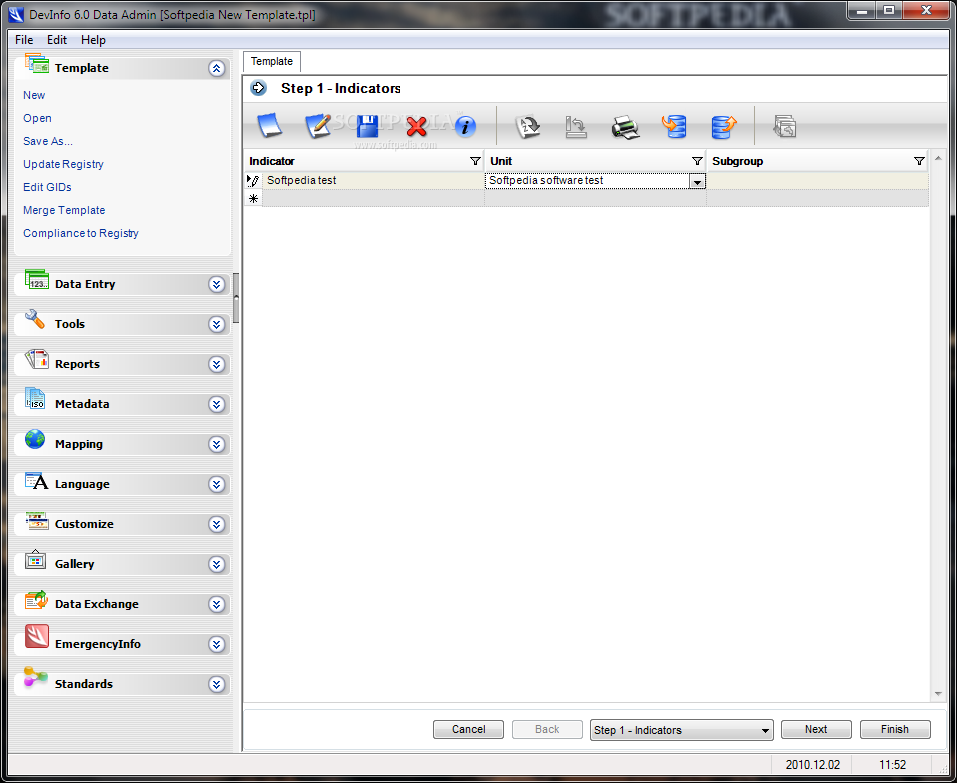Click the Merge Template link
This screenshot has width=957, height=783.
(x=64, y=210)
